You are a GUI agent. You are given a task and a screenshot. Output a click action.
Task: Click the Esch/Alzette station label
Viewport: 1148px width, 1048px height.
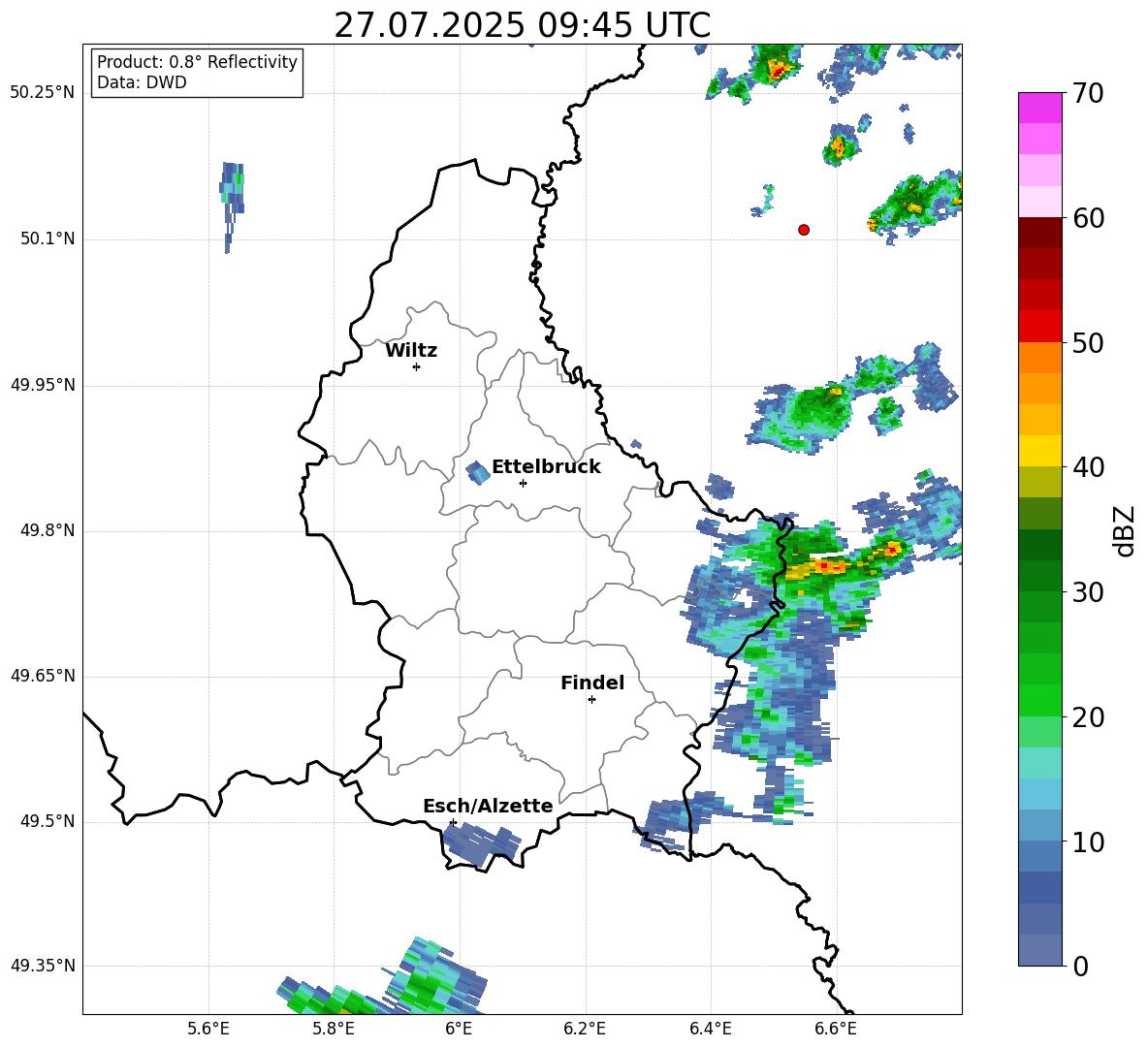(x=488, y=806)
